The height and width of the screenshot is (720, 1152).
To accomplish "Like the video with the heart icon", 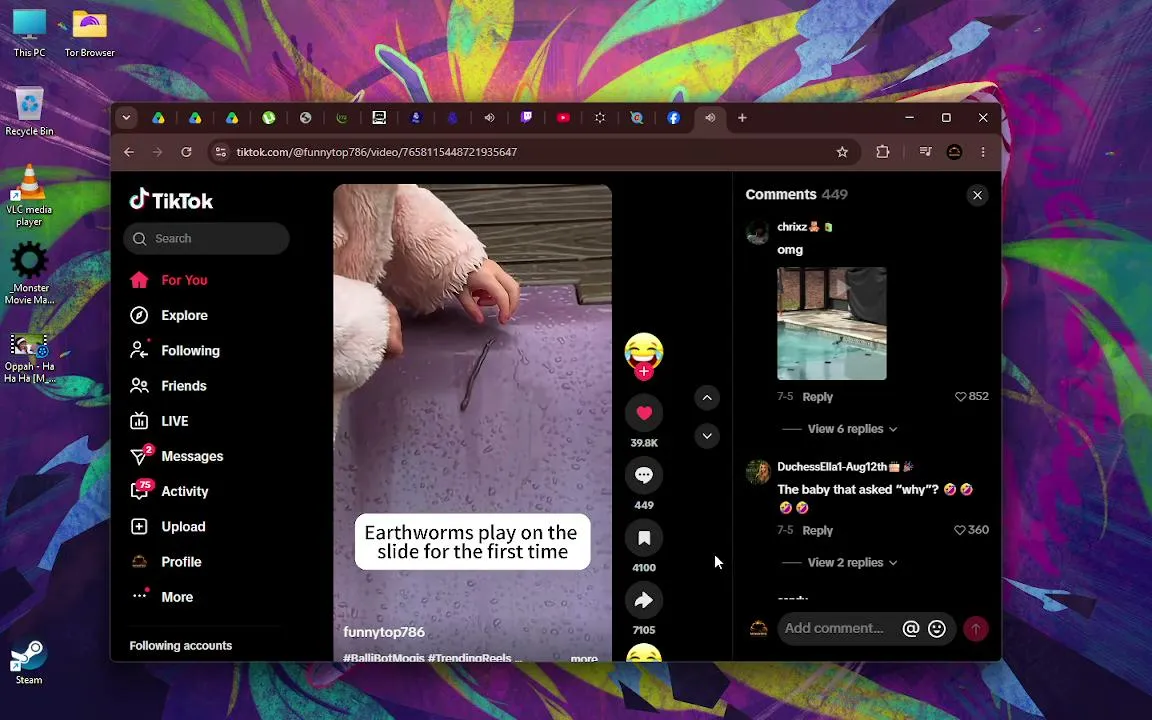I will [644, 413].
